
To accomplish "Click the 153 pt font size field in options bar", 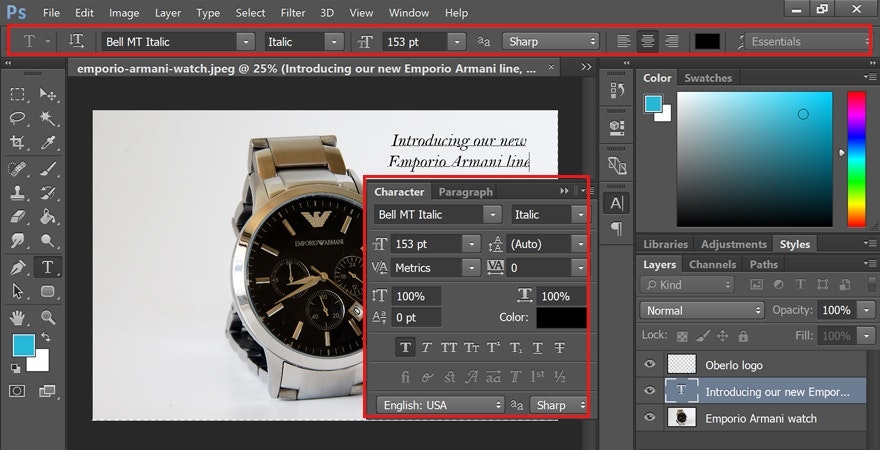I will click(414, 42).
